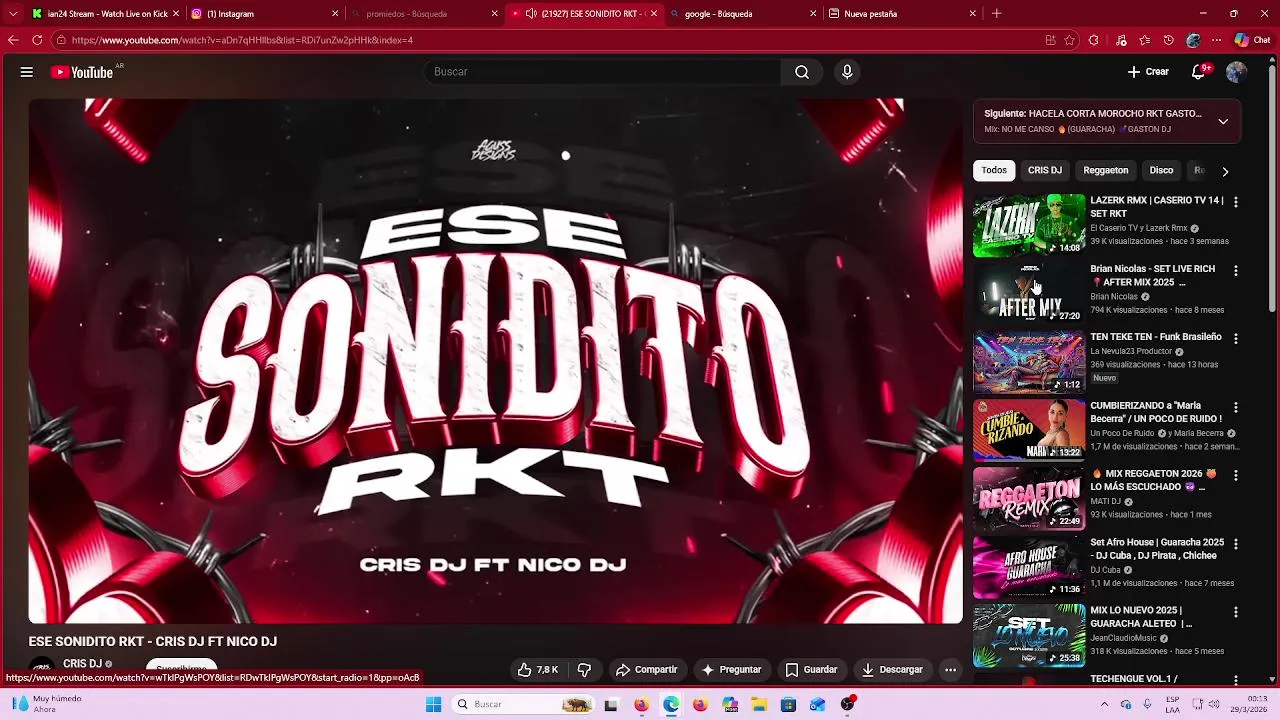Show hidden system tray icons
The image size is (1280, 720).
click(x=1104, y=704)
